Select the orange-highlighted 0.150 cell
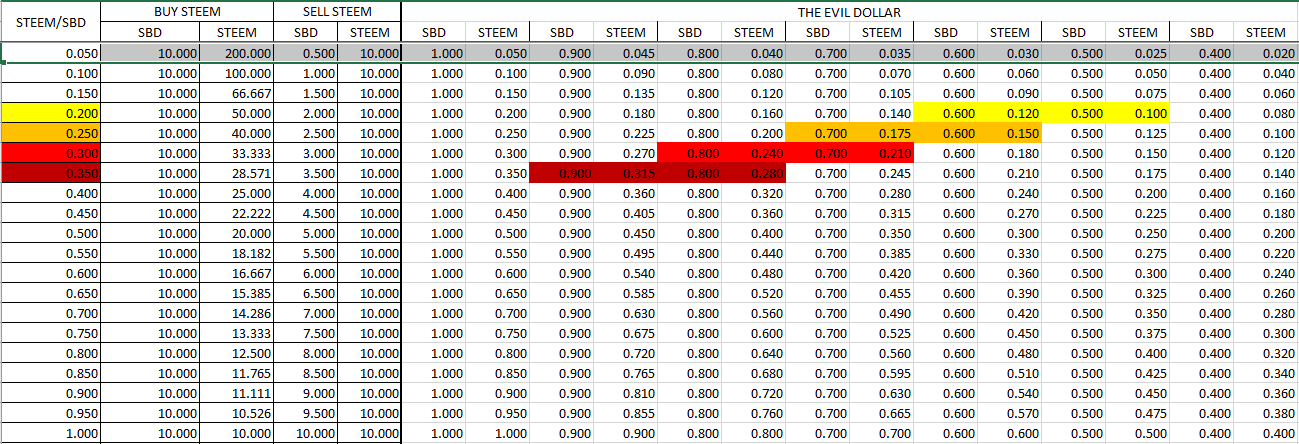This screenshot has height=444, width=1299. [x=1010, y=133]
